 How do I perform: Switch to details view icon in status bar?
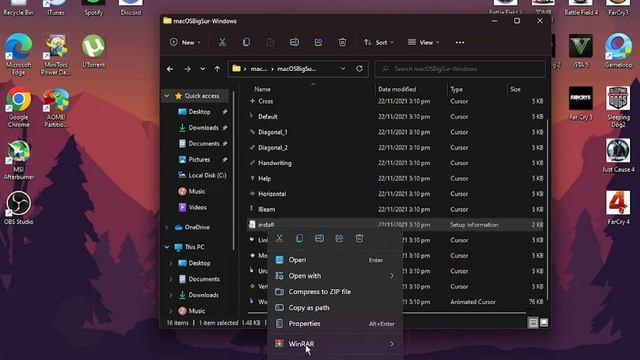[533, 323]
